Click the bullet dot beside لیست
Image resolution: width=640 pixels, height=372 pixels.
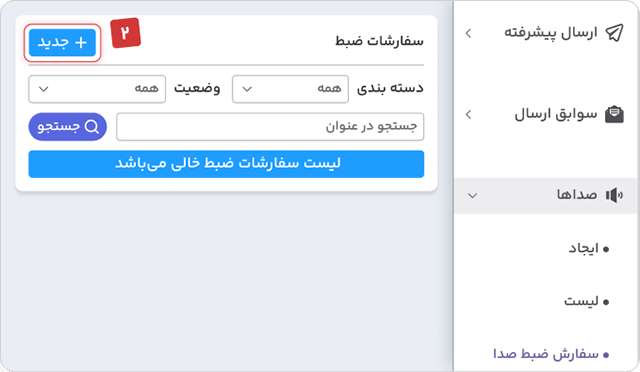pyautogui.click(x=606, y=302)
